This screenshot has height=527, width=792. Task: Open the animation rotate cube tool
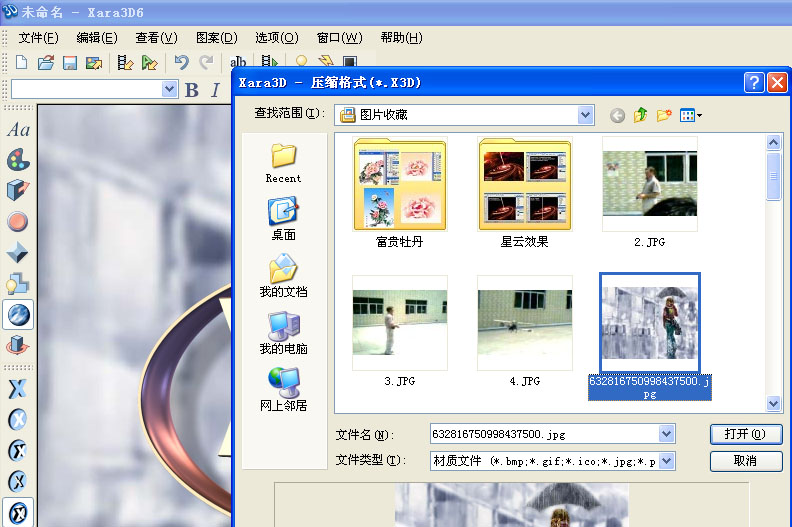point(18,346)
